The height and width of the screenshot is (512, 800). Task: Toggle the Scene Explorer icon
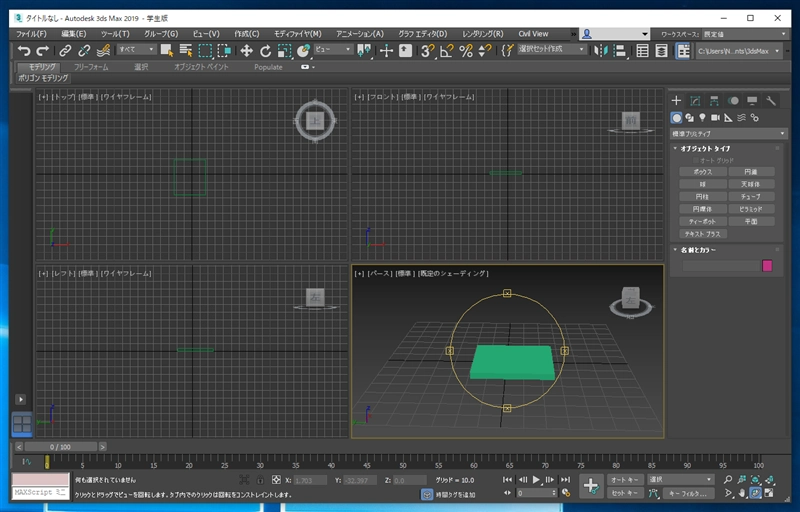click(642, 50)
